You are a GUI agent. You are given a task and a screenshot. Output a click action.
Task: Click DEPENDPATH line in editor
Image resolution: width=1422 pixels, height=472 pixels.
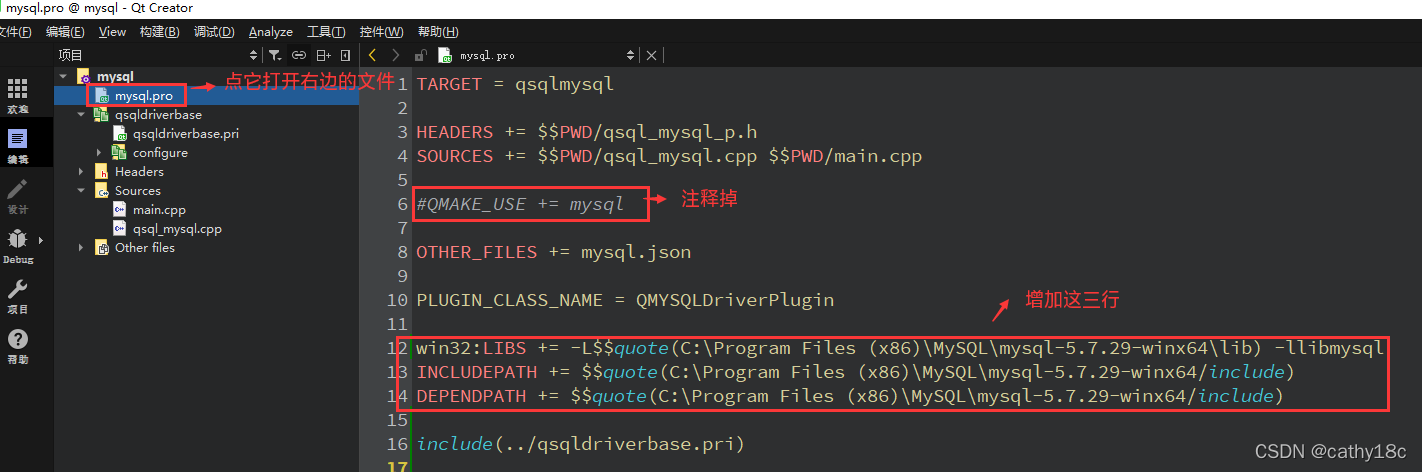click(x=850, y=396)
